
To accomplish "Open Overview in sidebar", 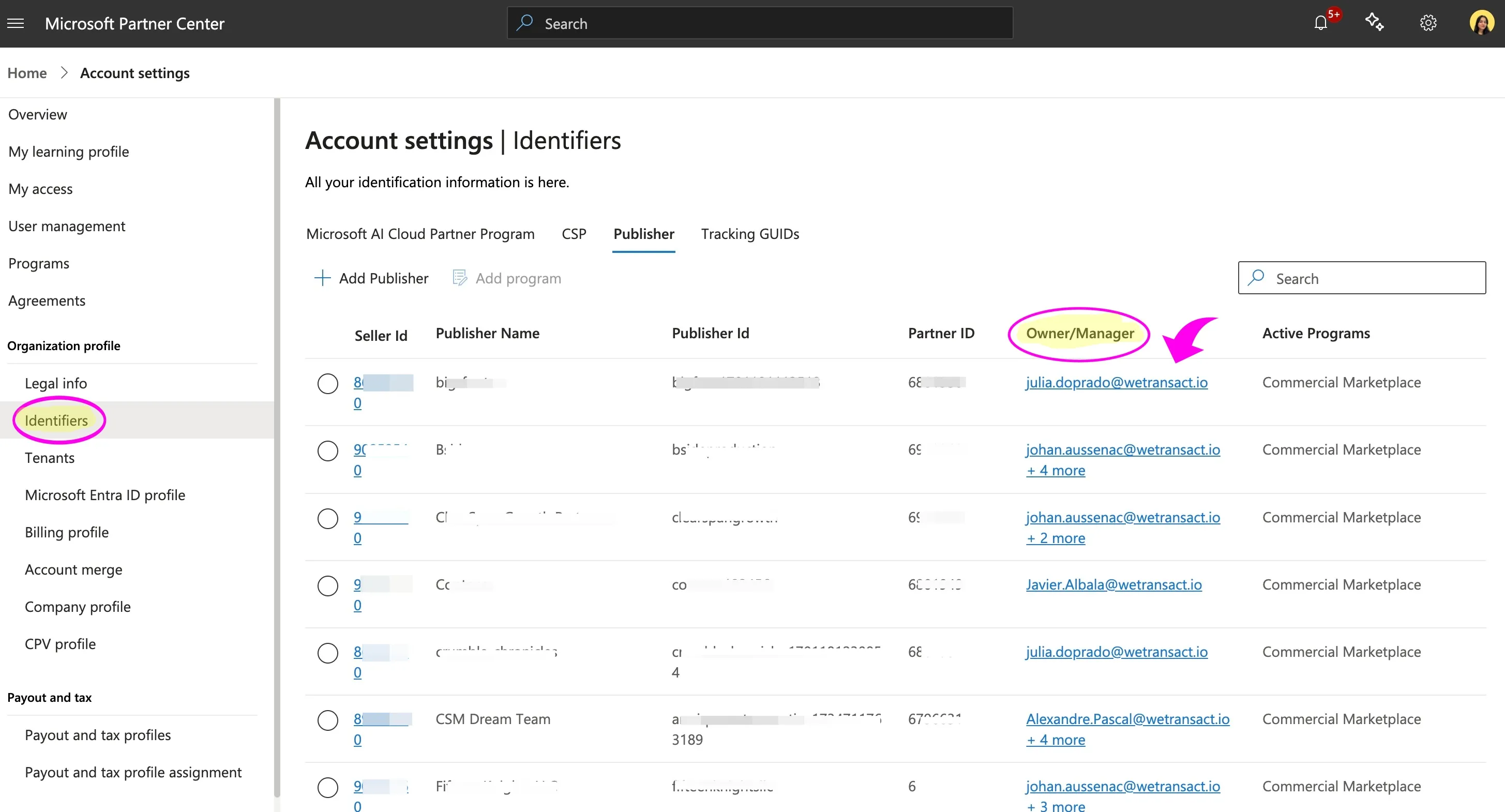I will tap(37, 114).
